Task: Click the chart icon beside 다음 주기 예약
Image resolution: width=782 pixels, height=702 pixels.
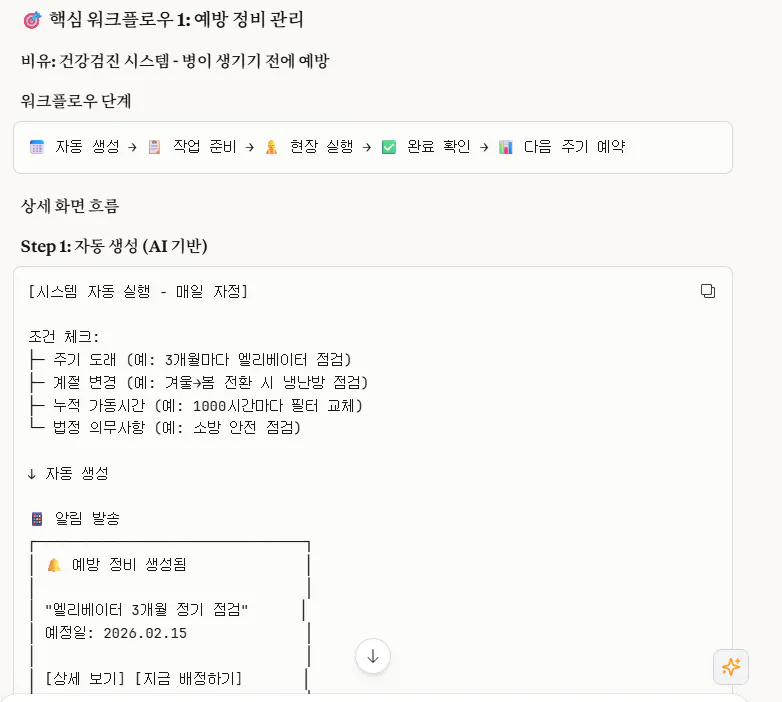Action: tap(506, 147)
